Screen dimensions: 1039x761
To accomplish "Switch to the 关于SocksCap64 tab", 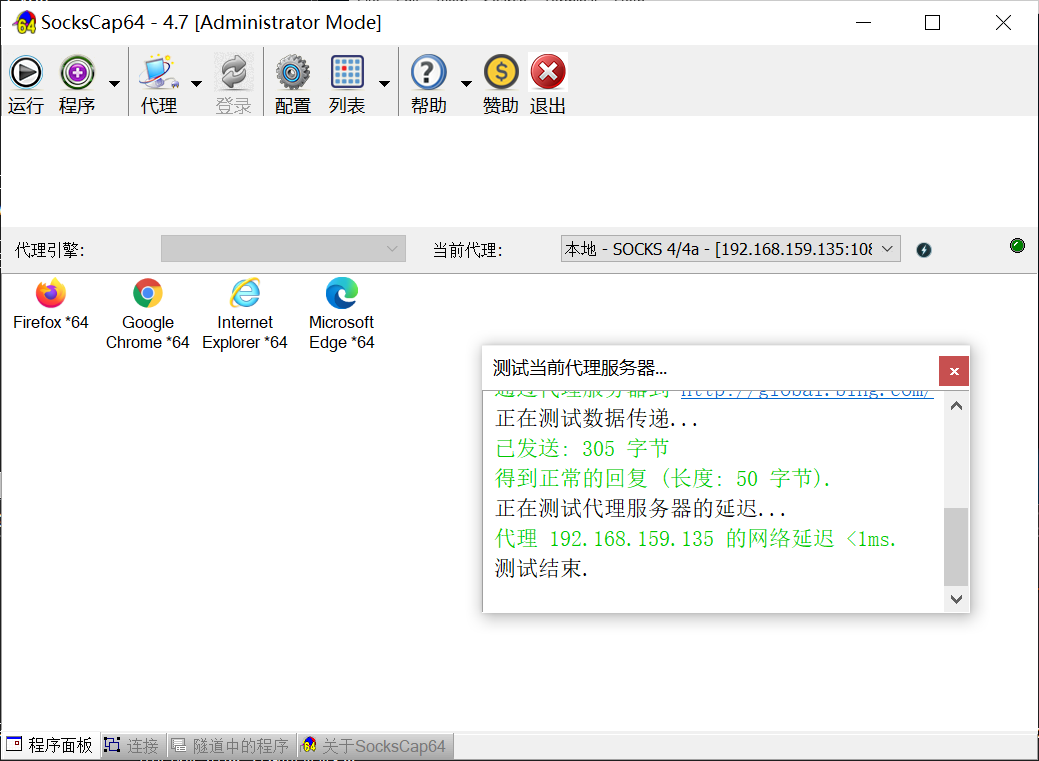I will click(376, 746).
